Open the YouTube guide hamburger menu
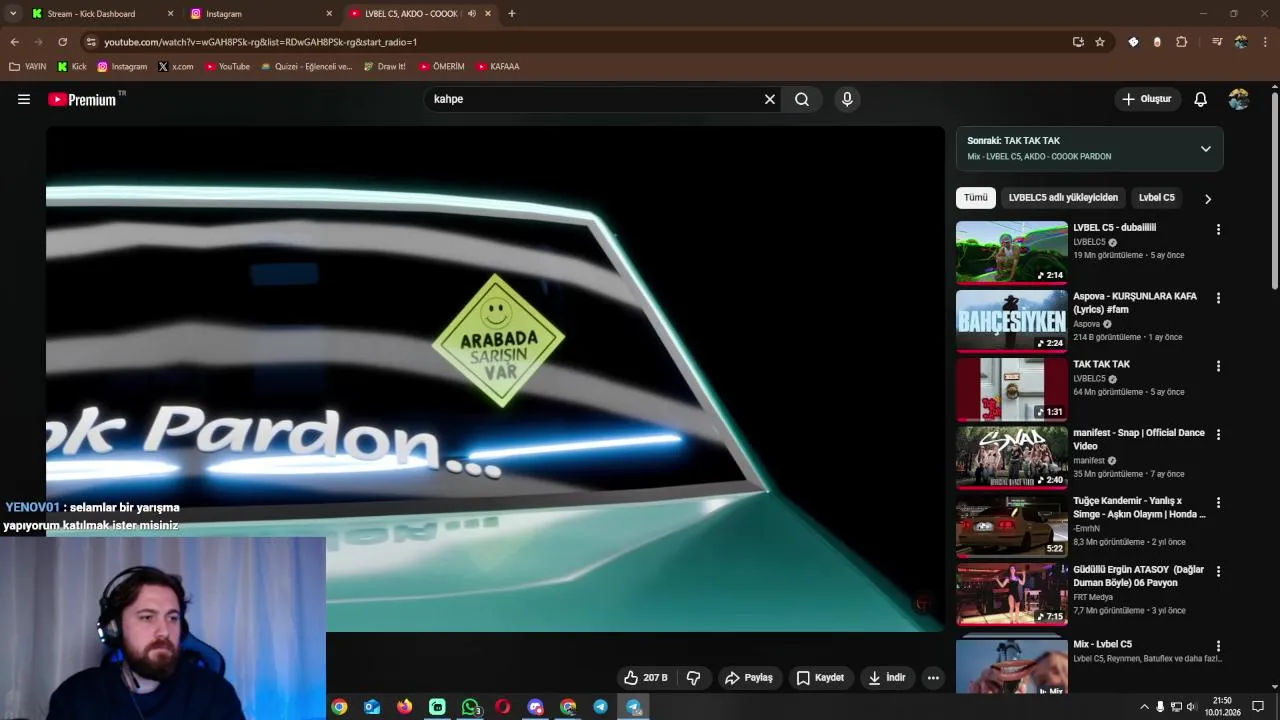Viewport: 1280px width, 720px height. [x=24, y=99]
